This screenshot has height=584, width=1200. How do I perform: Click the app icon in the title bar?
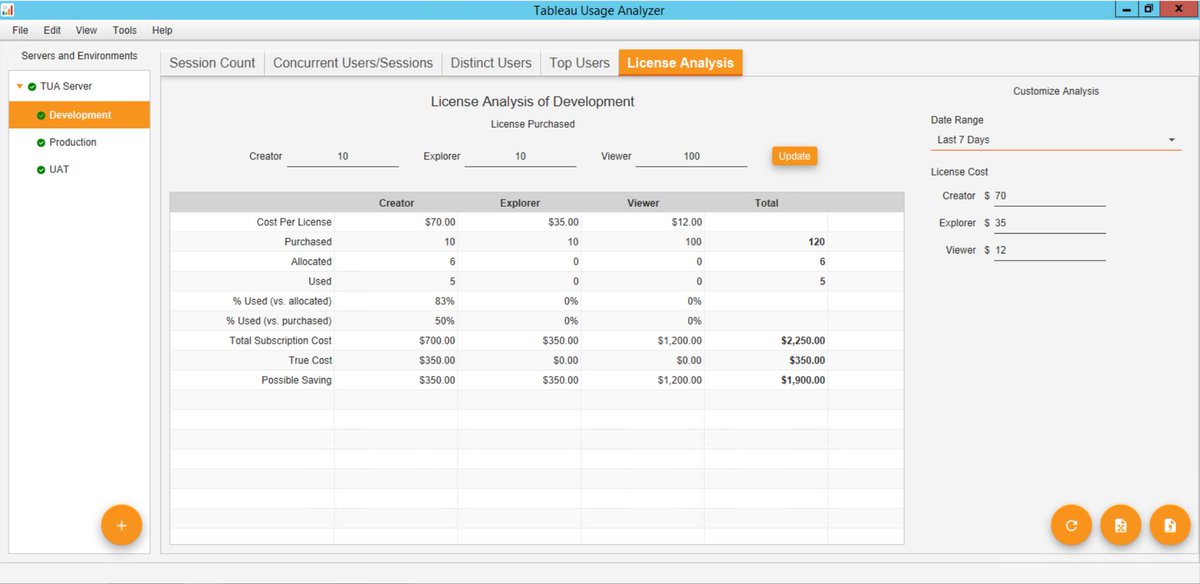point(8,10)
